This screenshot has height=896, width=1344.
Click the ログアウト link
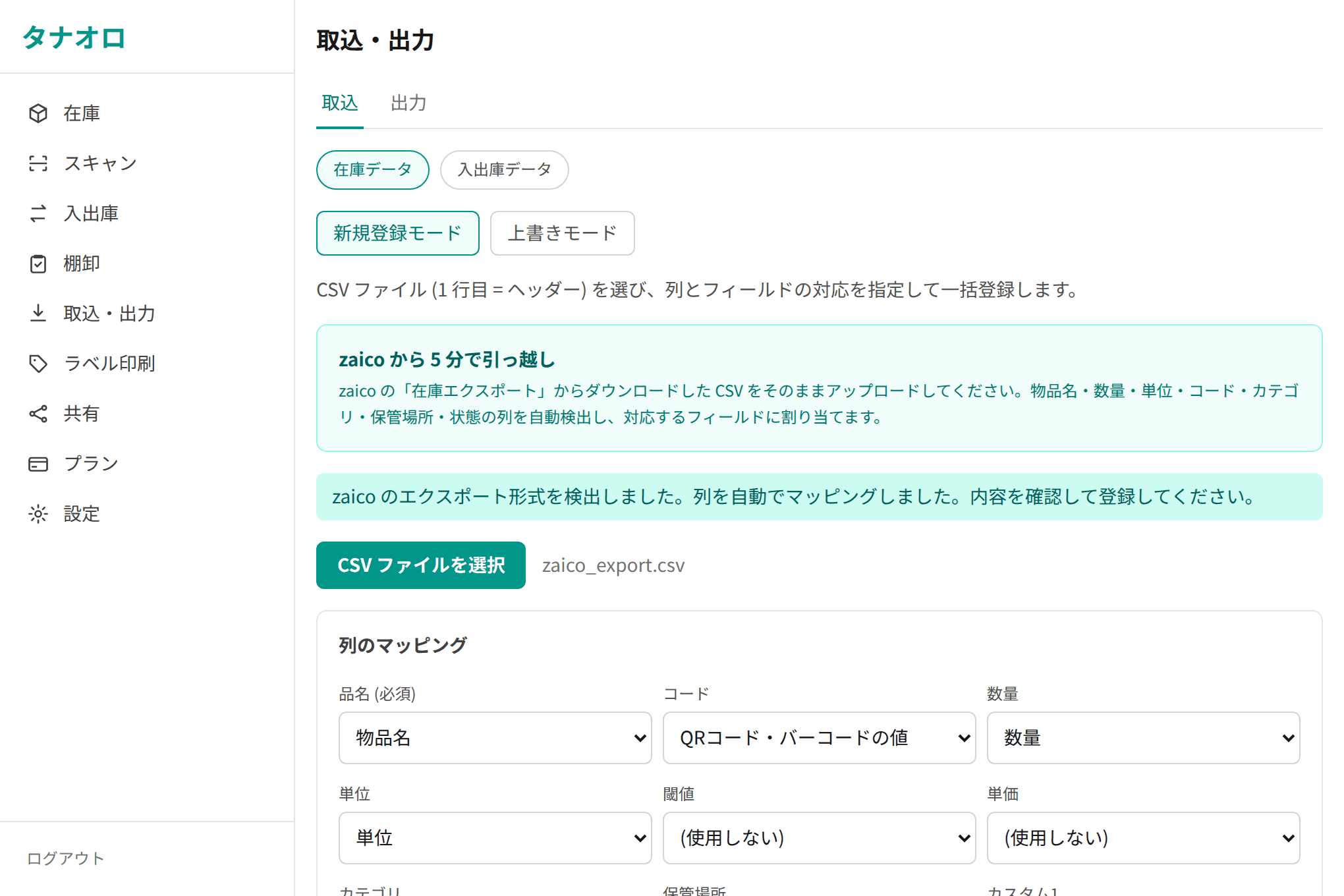pos(66,858)
